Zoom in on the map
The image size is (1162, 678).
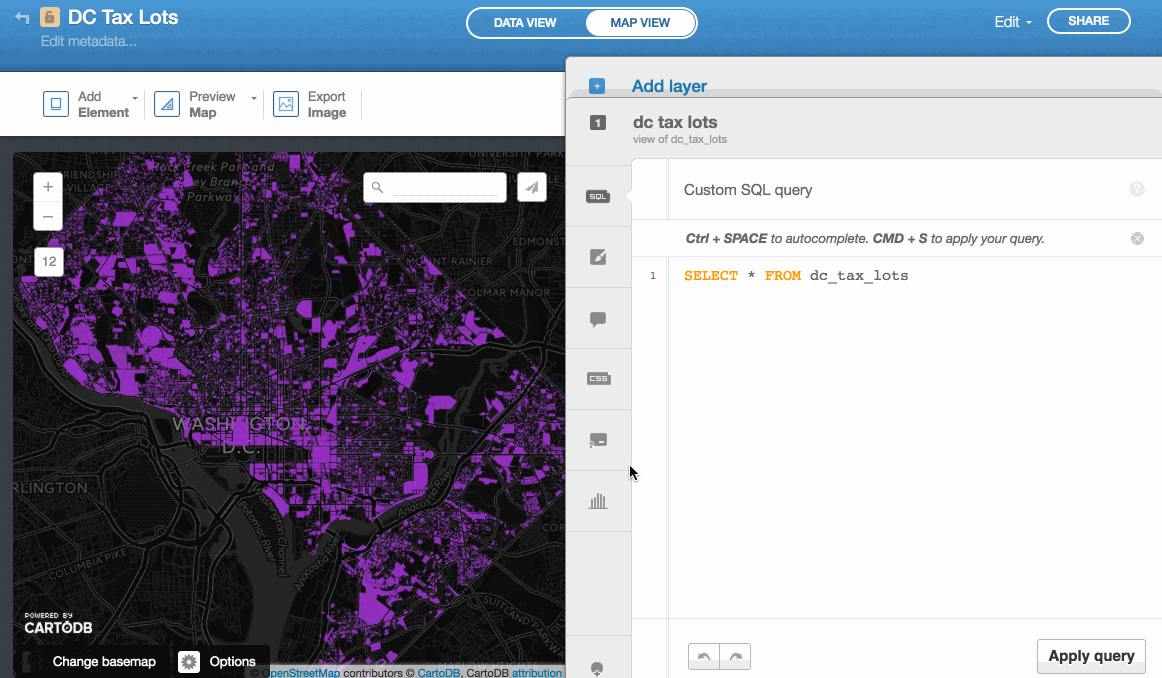(x=48, y=187)
